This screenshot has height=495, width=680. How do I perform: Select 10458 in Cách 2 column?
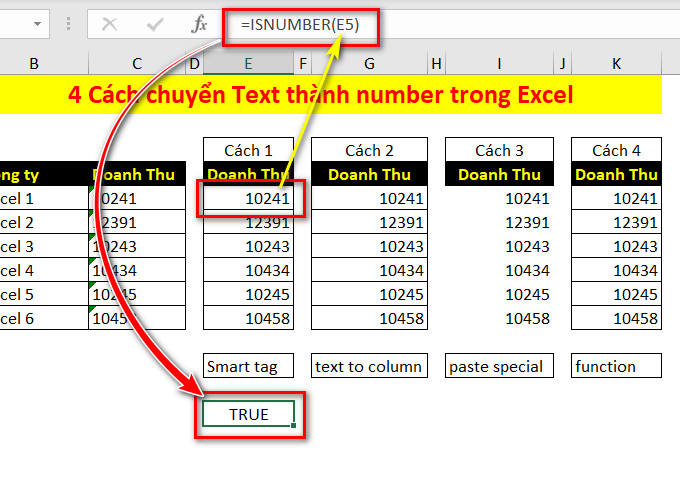tap(369, 318)
